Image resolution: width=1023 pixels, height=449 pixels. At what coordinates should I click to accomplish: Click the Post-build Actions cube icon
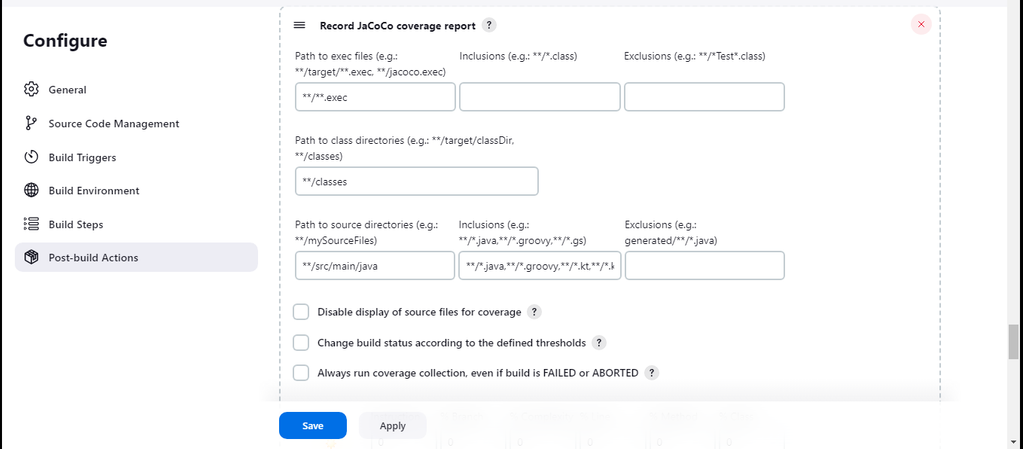coord(30,258)
